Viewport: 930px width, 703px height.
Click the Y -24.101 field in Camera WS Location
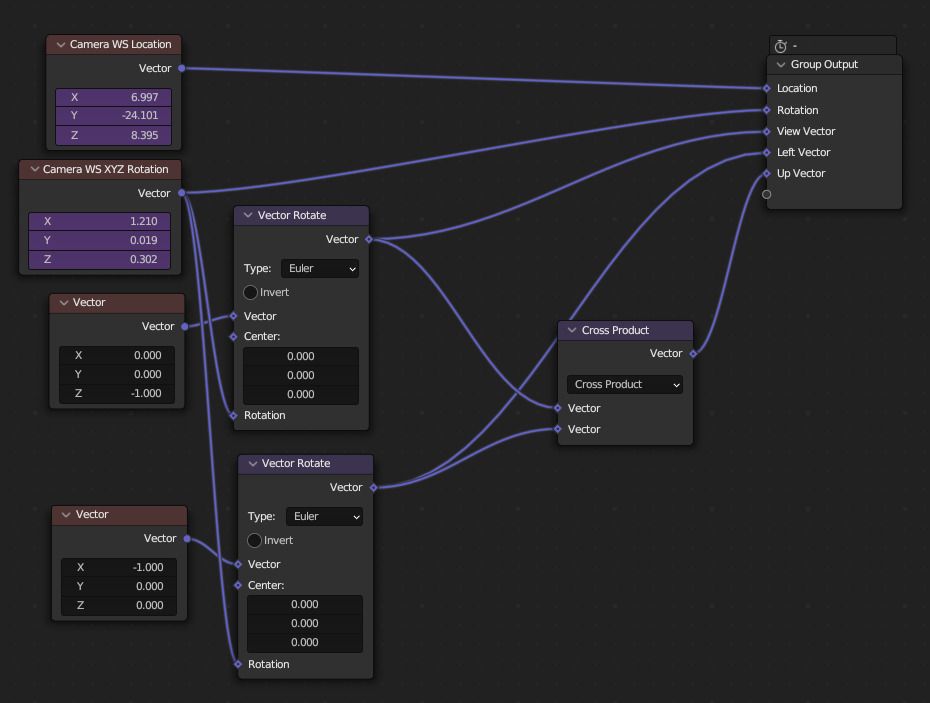tap(113, 116)
